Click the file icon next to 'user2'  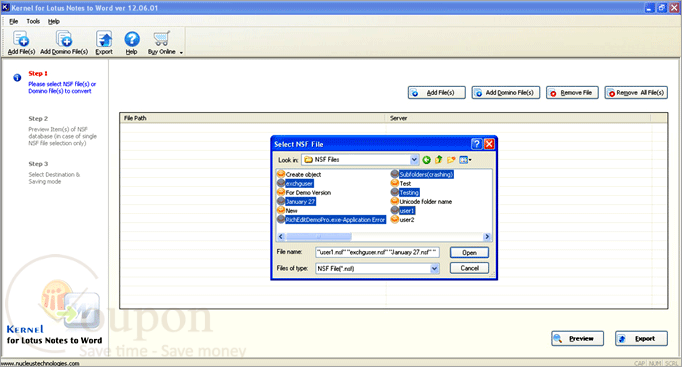(x=394, y=220)
